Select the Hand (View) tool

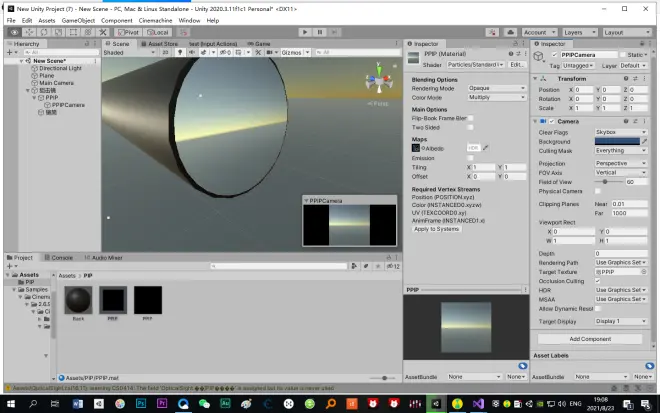point(15,32)
